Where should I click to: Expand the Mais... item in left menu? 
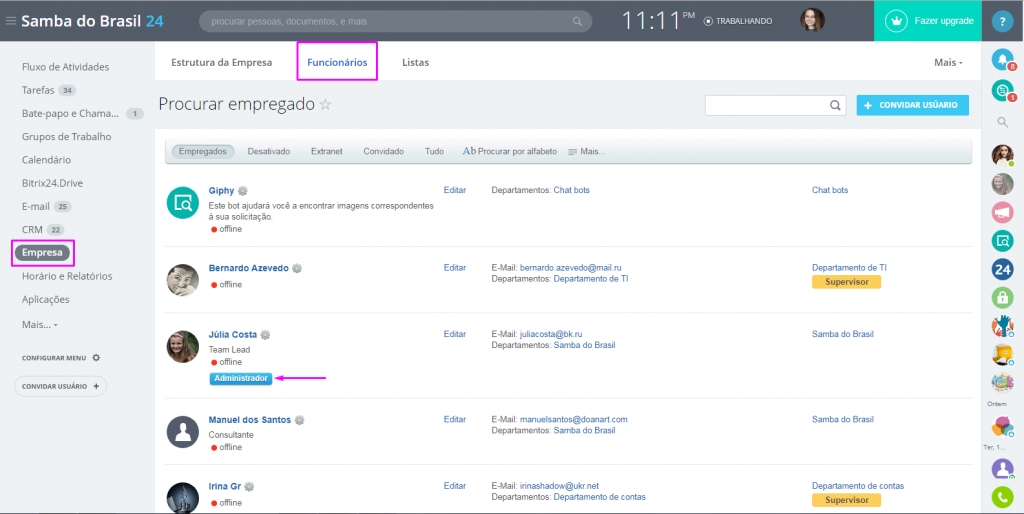(x=40, y=325)
